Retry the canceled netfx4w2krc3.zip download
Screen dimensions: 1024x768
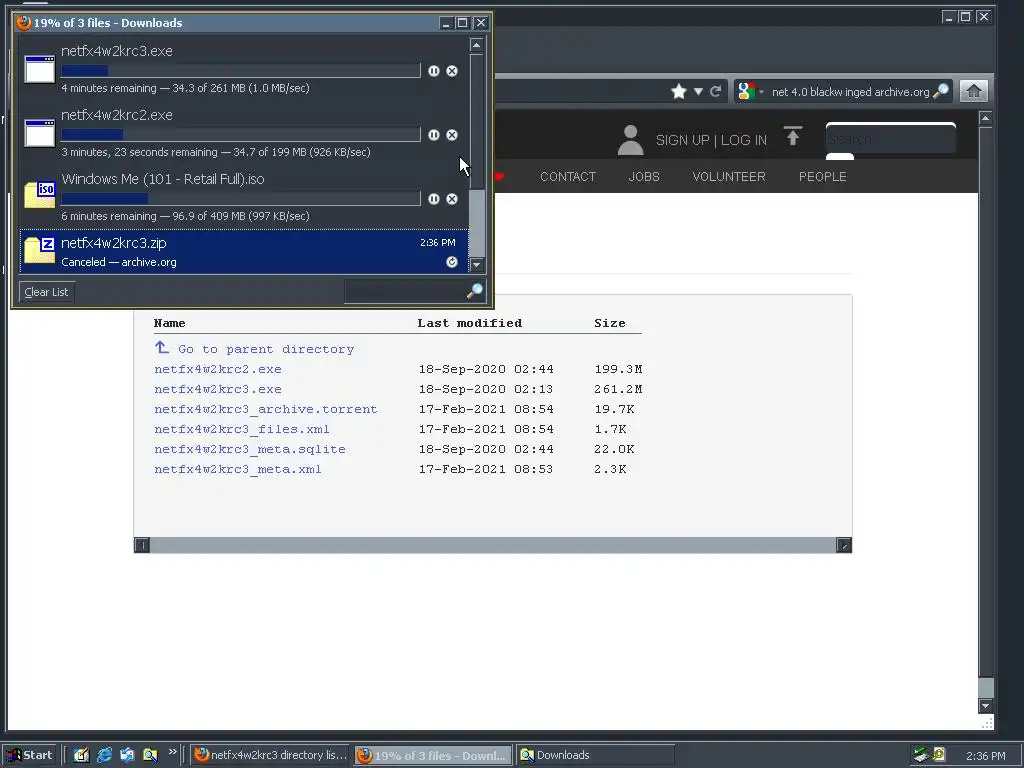[x=452, y=263]
